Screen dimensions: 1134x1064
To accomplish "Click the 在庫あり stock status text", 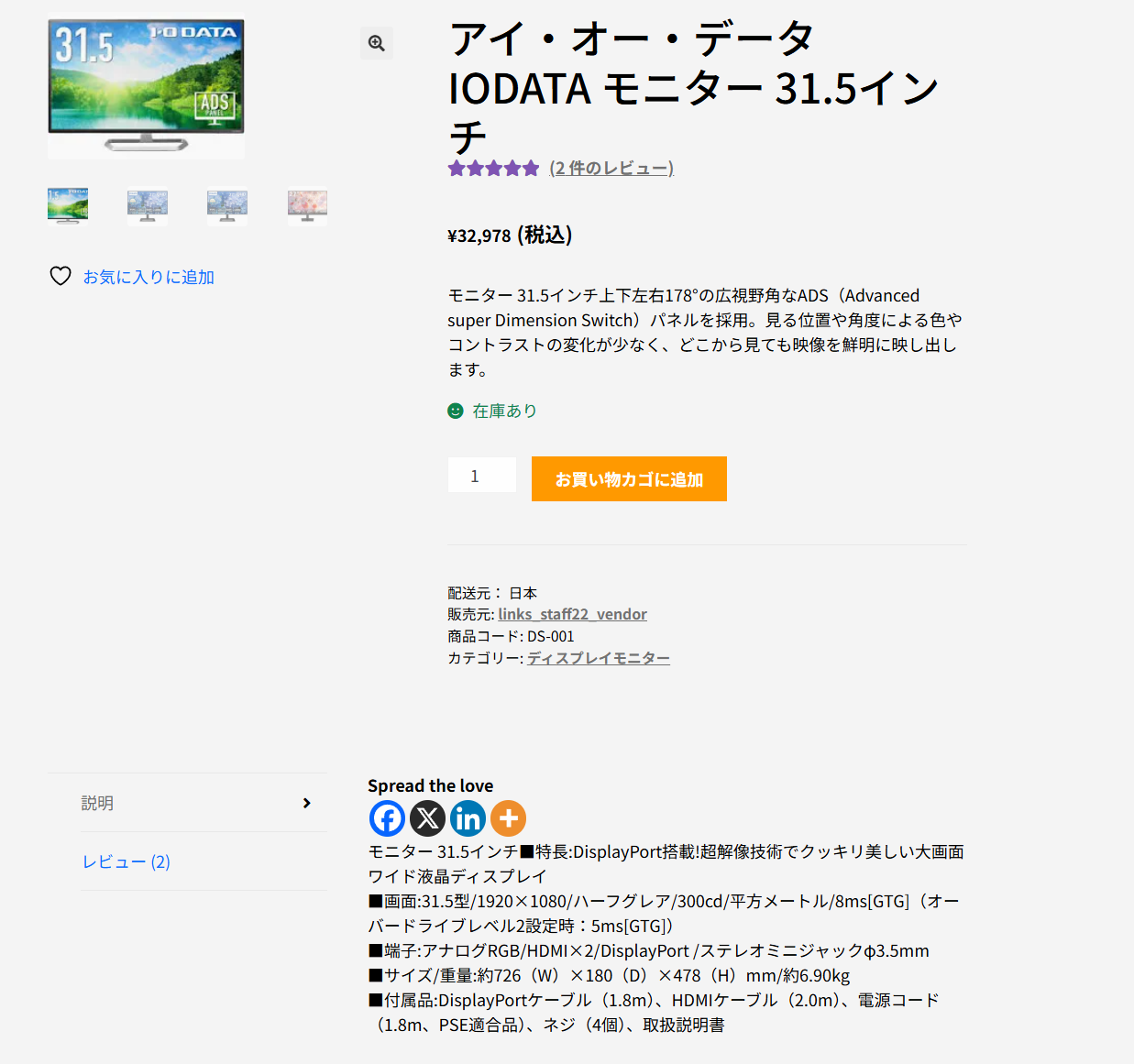I will pos(504,411).
